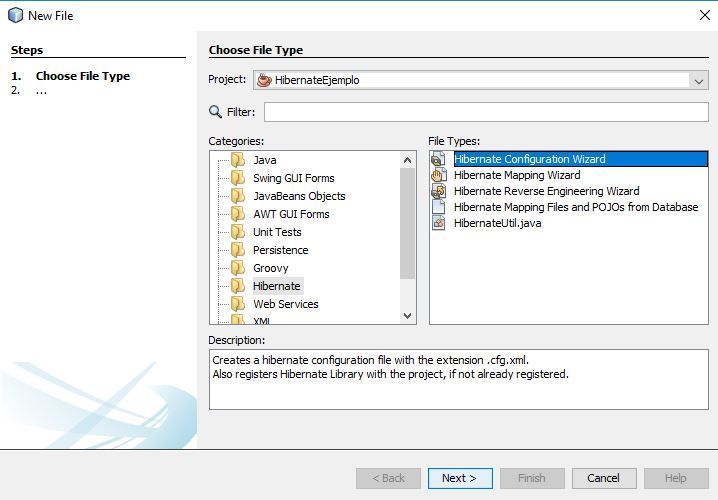Click the Hibernate Mapping Wizard hand icon
This screenshot has width=718, height=500.
439,175
